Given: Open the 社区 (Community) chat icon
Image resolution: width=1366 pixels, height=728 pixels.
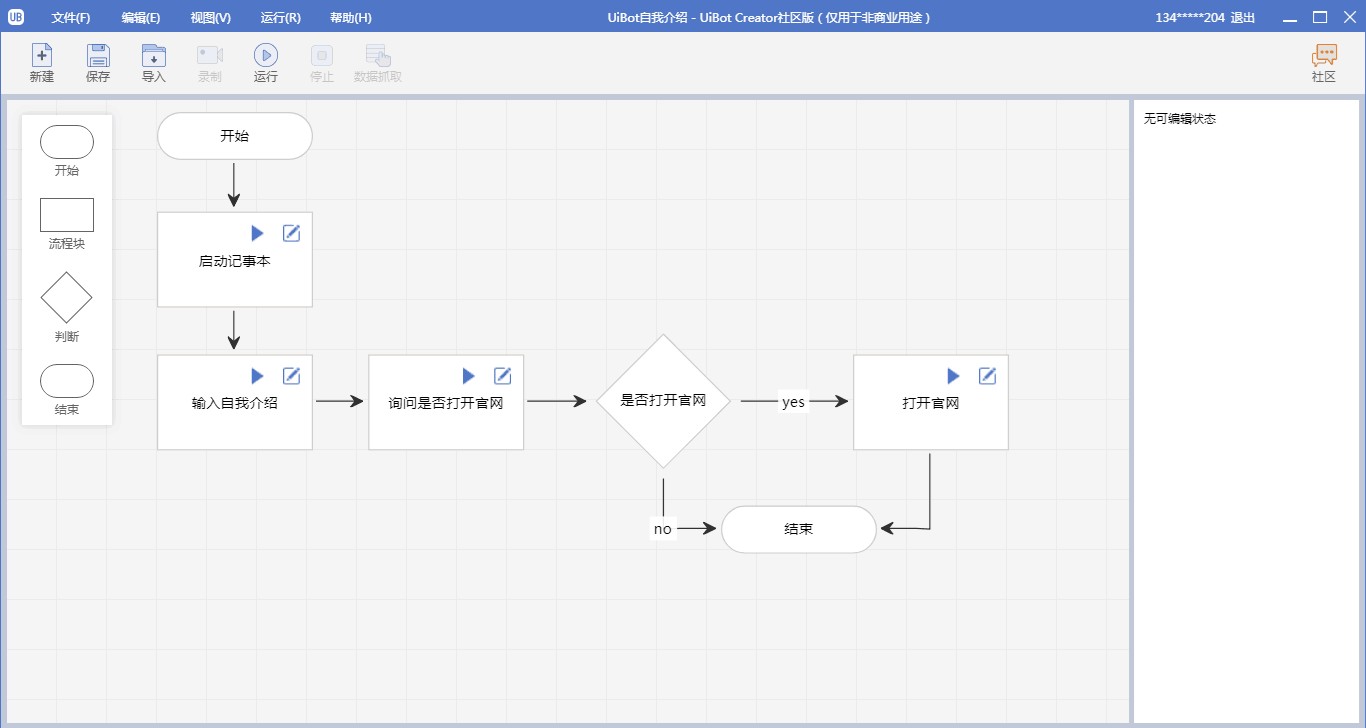Looking at the screenshot, I should (1324, 56).
